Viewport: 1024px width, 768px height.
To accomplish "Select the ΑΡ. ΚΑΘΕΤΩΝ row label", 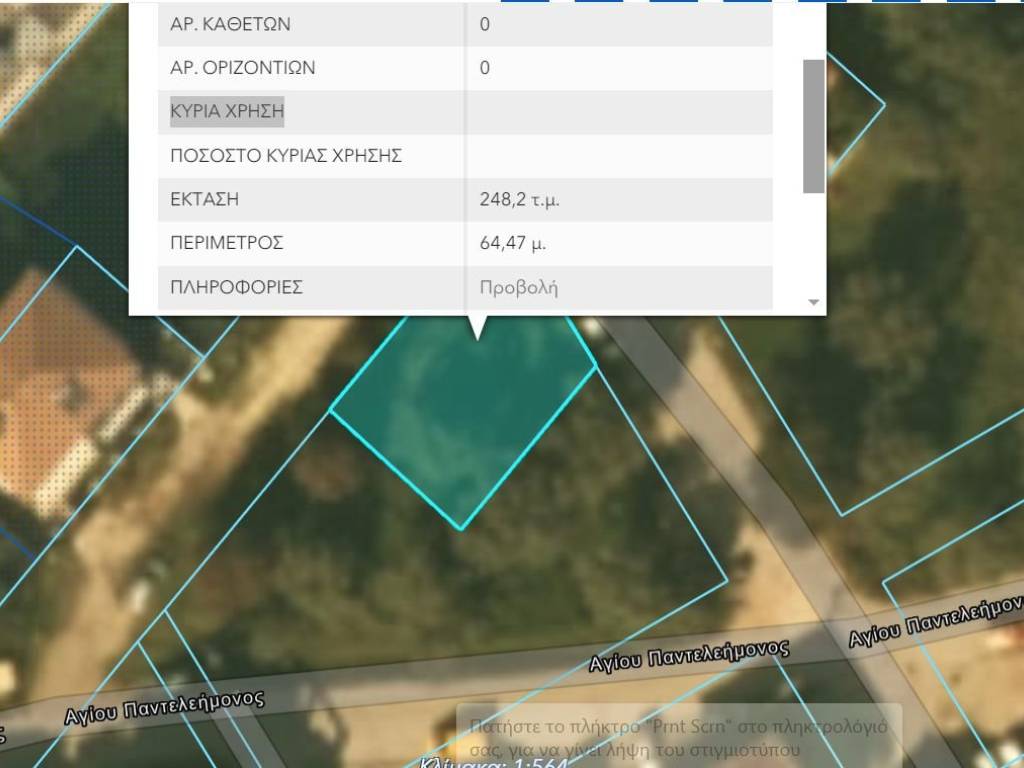I will pyautogui.click(x=230, y=24).
